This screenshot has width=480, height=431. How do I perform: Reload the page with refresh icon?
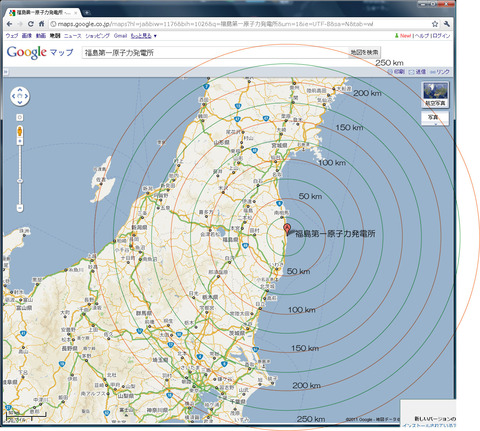pos(31,24)
